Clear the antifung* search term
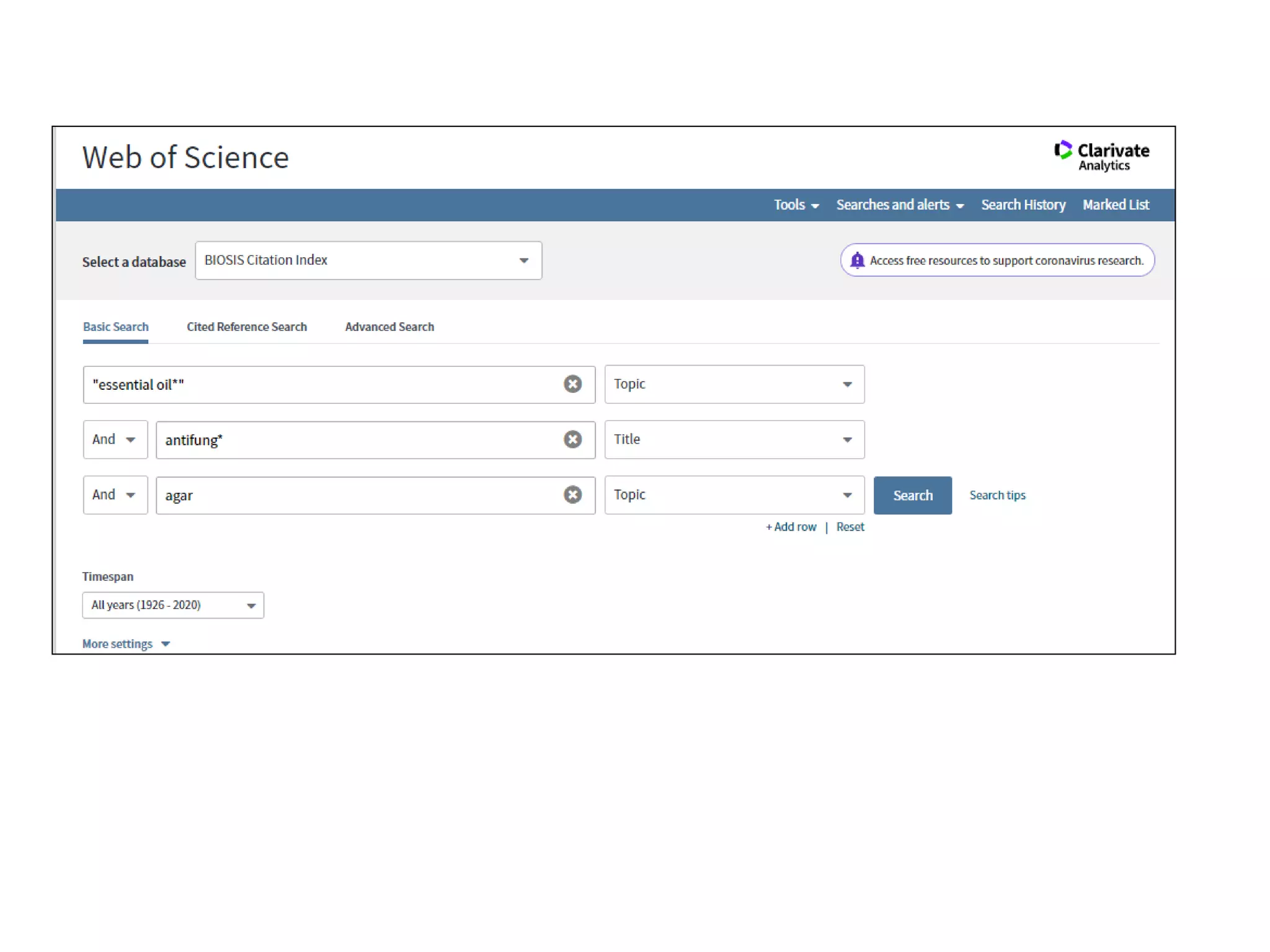The height and width of the screenshot is (952, 1270). pyautogui.click(x=572, y=439)
